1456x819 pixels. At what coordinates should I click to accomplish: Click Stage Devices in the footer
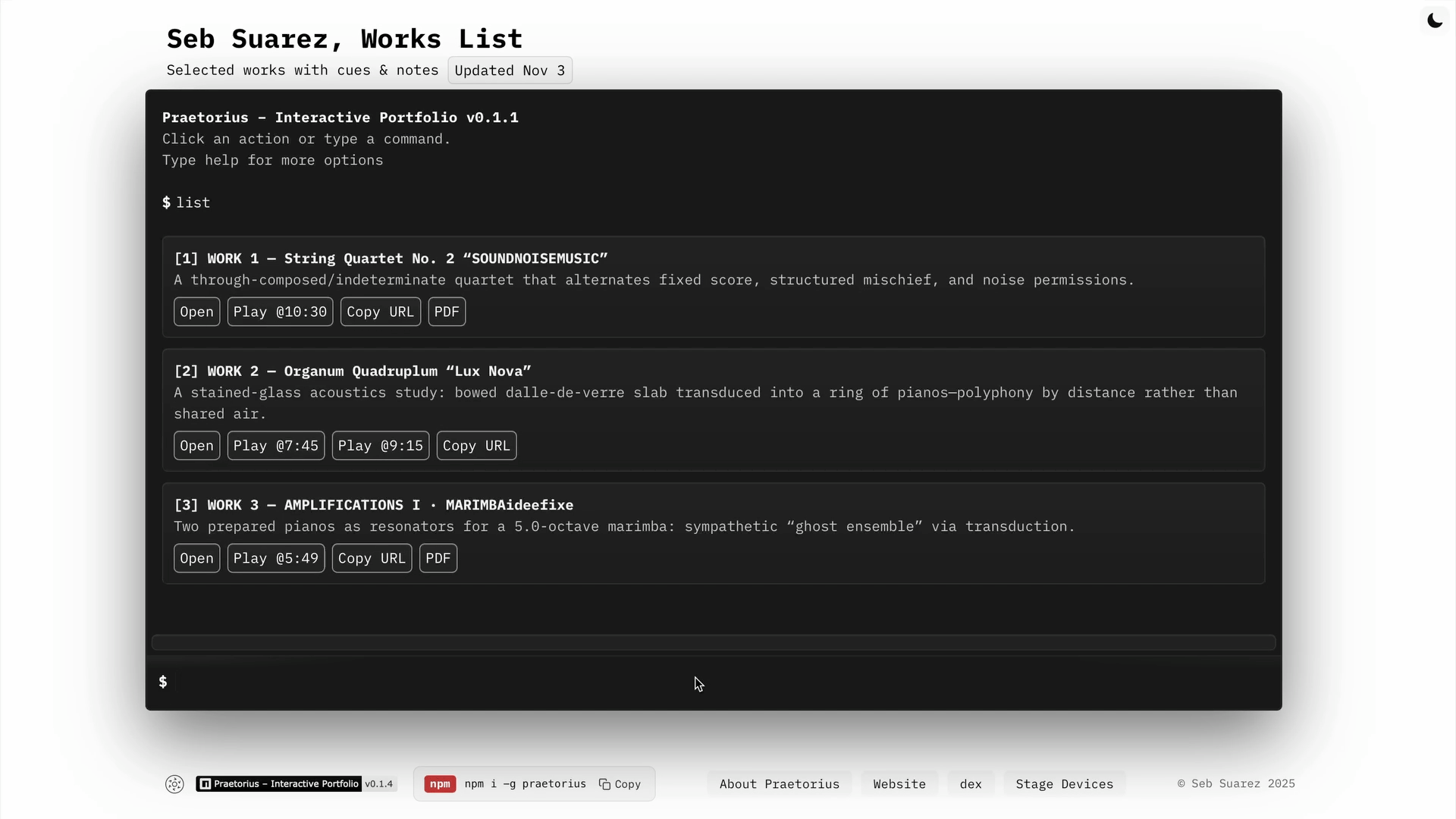coord(1064,783)
